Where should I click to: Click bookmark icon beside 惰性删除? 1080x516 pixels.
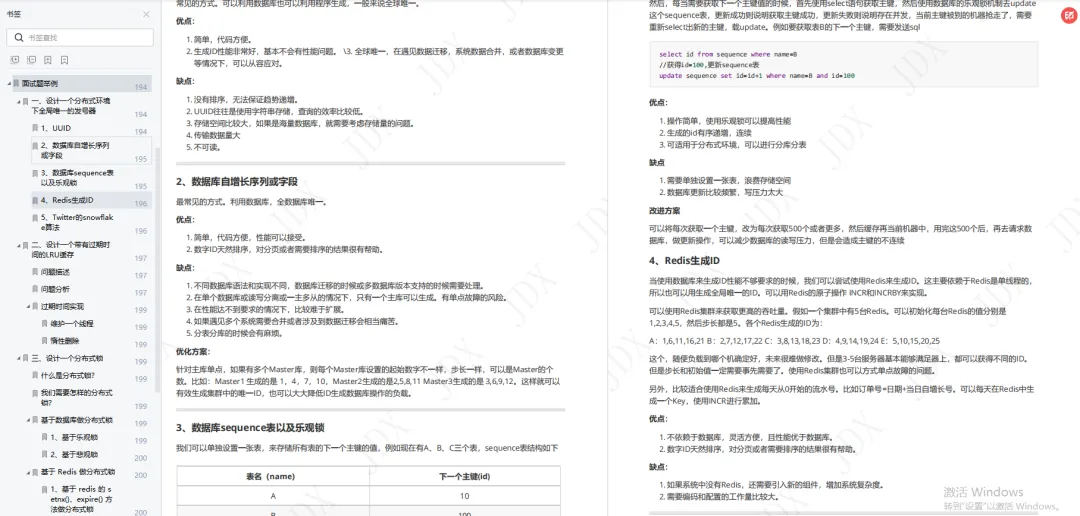click(x=45, y=341)
